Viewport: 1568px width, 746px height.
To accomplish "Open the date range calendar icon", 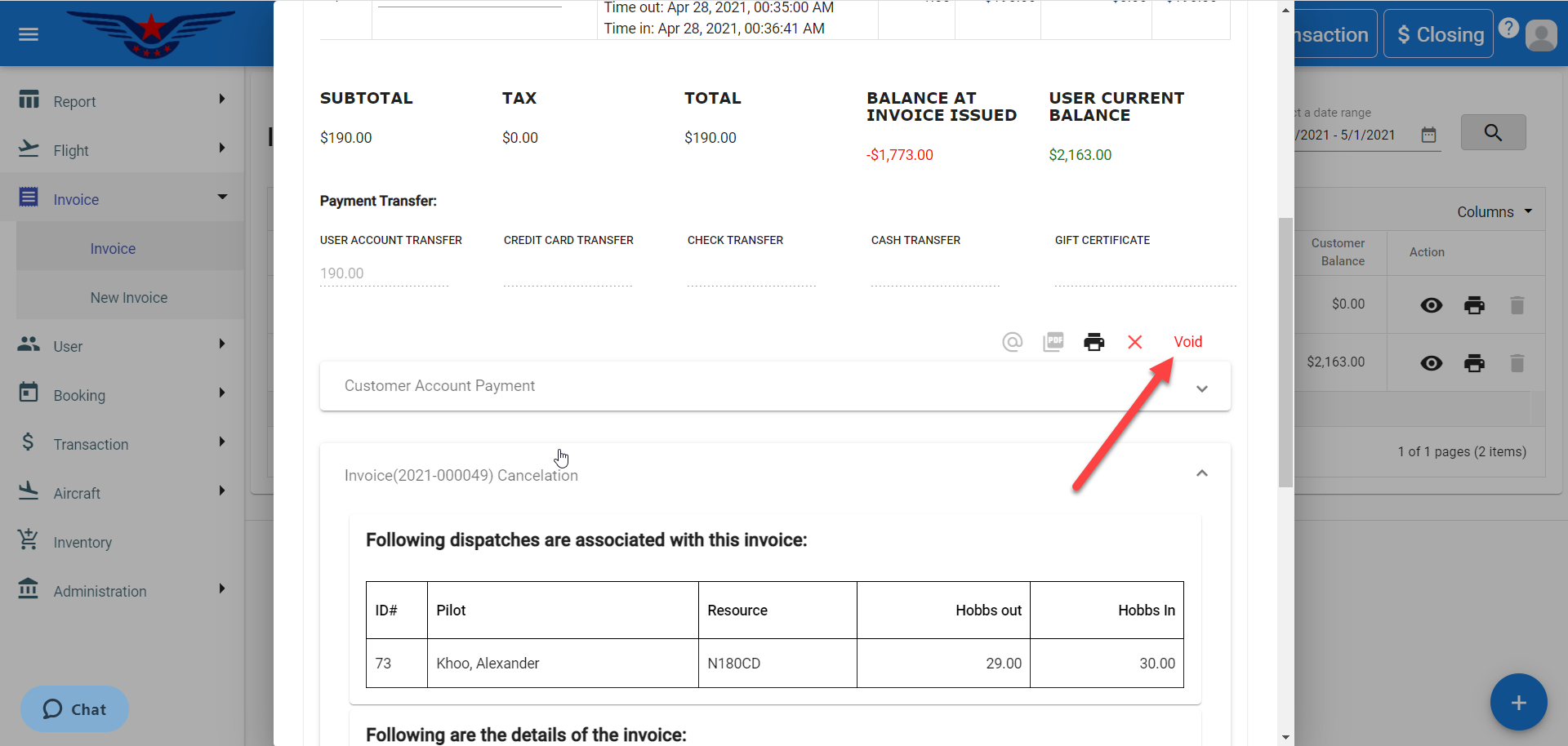I will (x=1428, y=135).
